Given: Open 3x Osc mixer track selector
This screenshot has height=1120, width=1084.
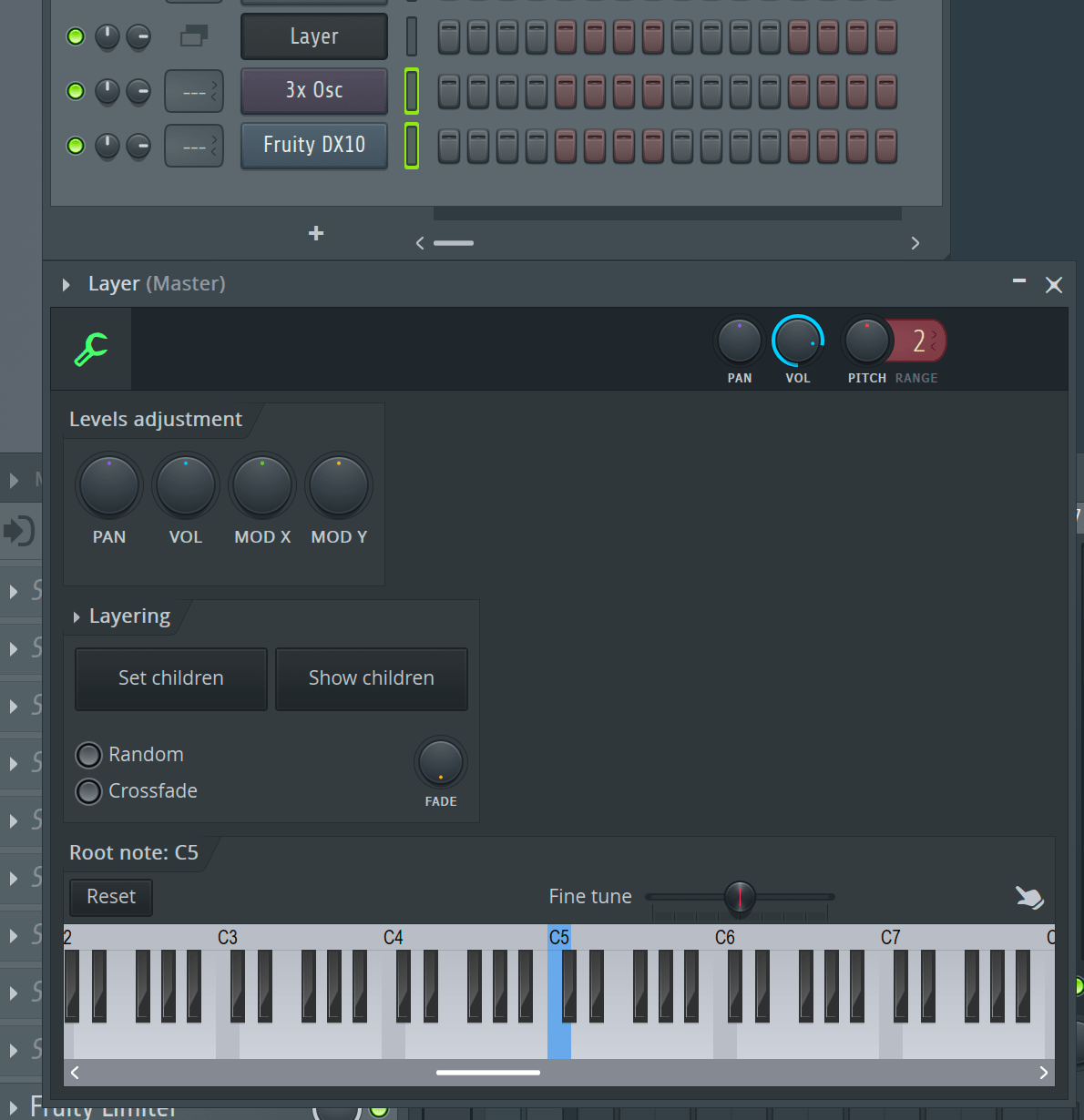Looking at the screenshot, I should point(194,91).
